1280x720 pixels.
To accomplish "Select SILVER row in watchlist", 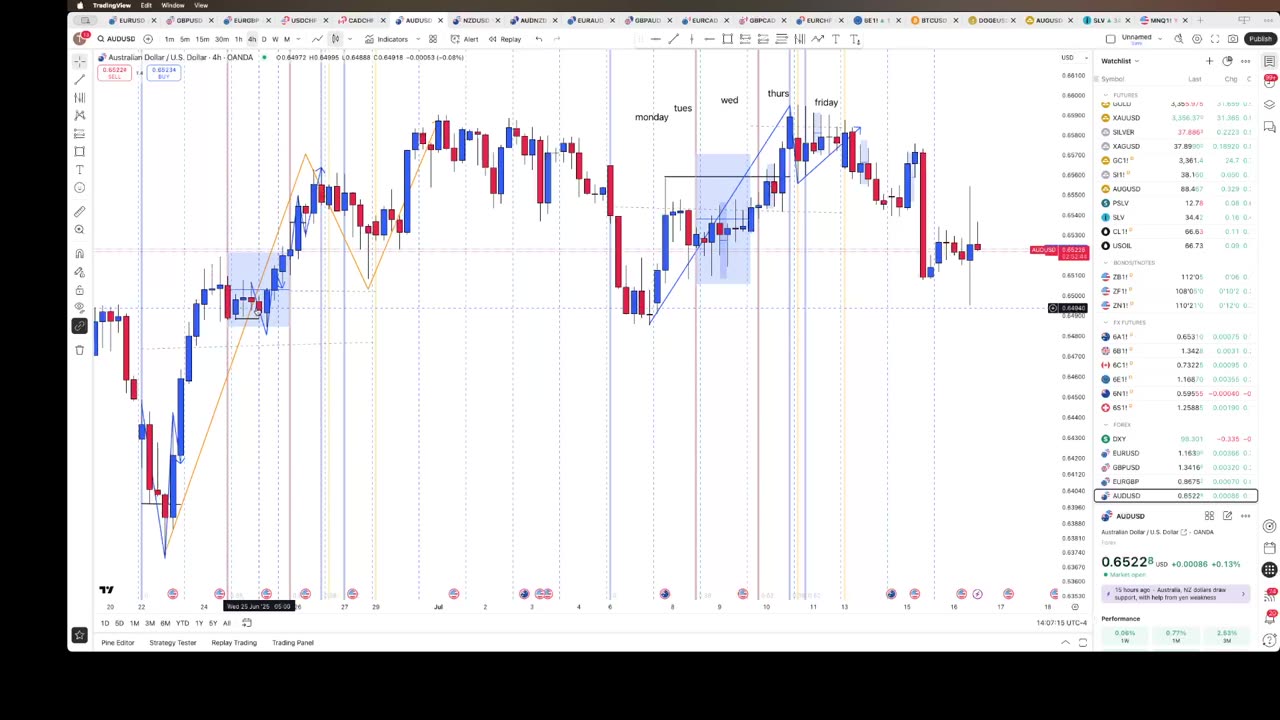I will tap(1176, 132).
